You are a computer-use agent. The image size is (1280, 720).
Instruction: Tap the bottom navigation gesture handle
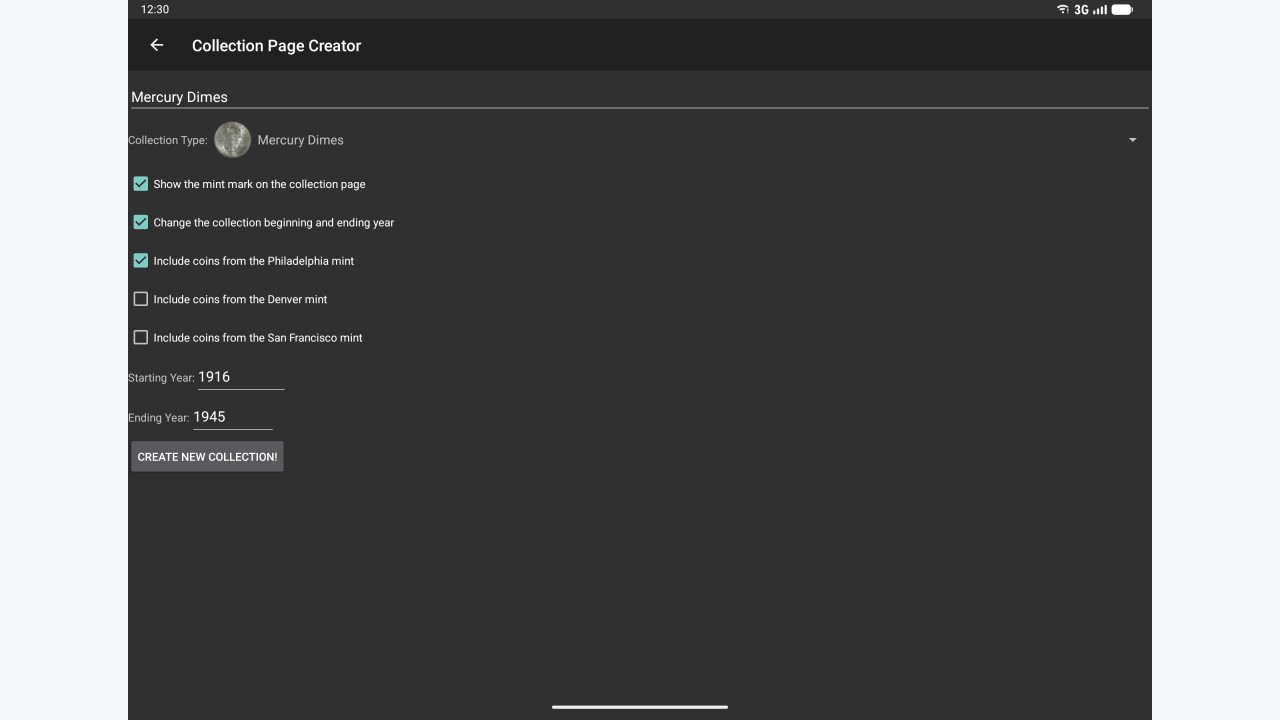[x=640, y=707]
